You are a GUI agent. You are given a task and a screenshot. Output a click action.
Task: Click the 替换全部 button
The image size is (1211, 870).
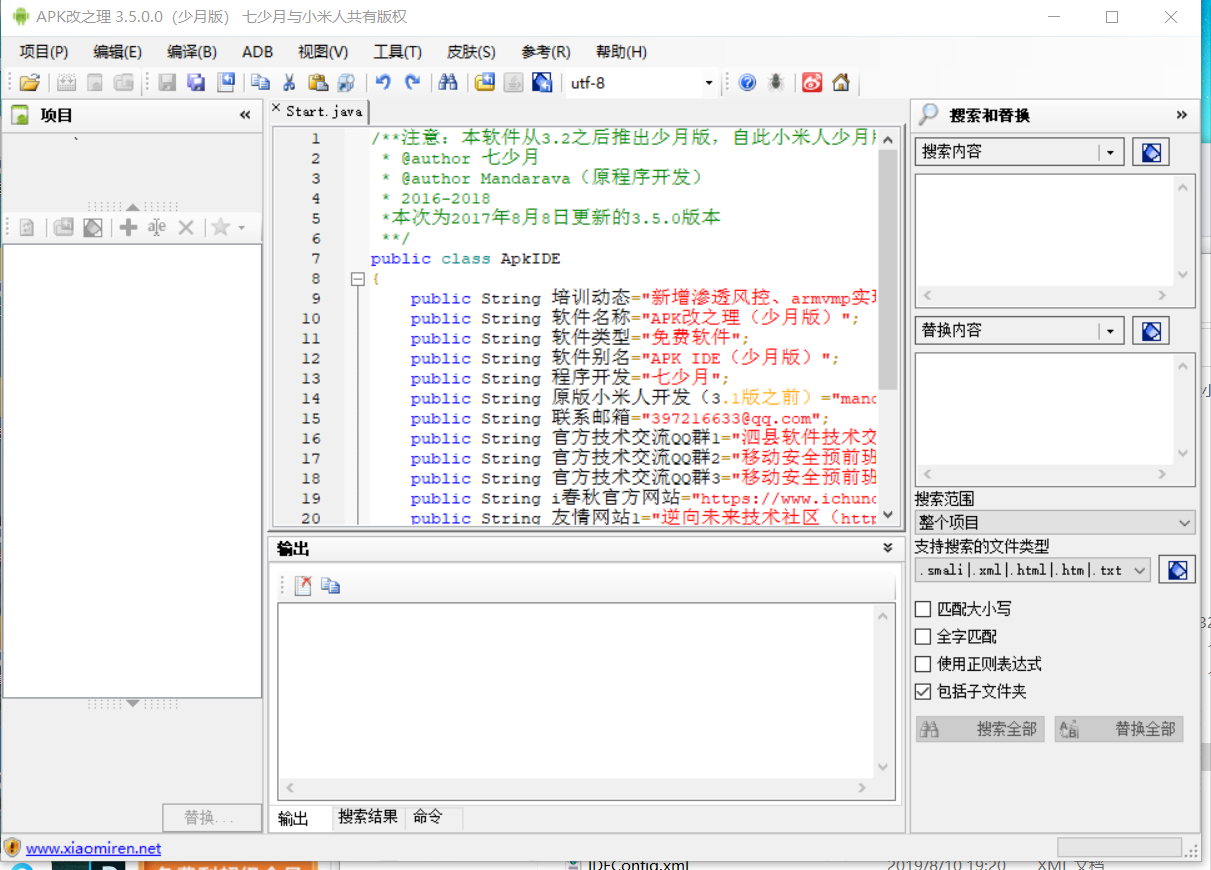pyautogui.click(x=1119, y=729)
